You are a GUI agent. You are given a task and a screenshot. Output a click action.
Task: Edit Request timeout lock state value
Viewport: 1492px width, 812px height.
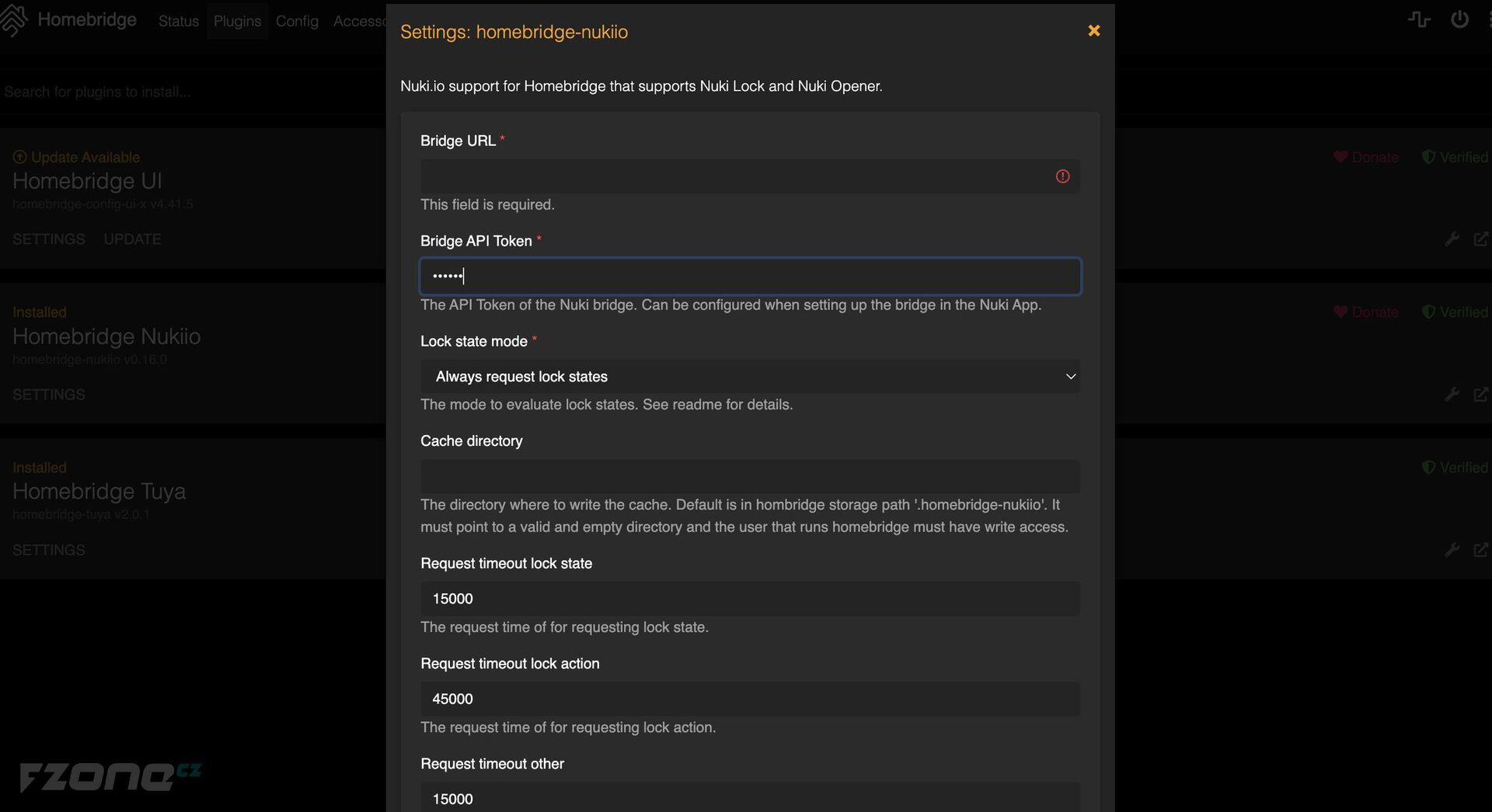pos(750,599)
